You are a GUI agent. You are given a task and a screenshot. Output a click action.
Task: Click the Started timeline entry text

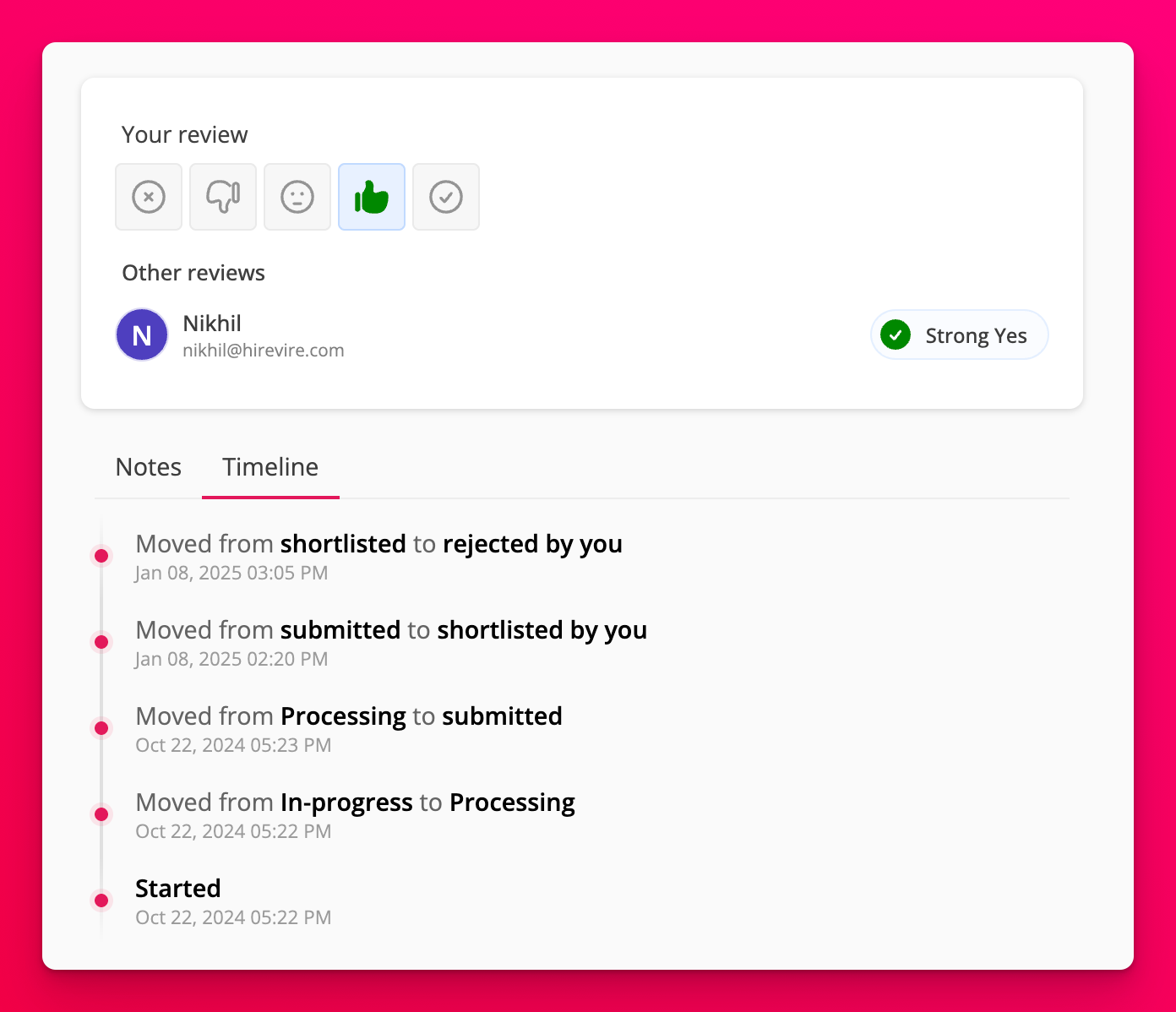(x=178, y=889)
